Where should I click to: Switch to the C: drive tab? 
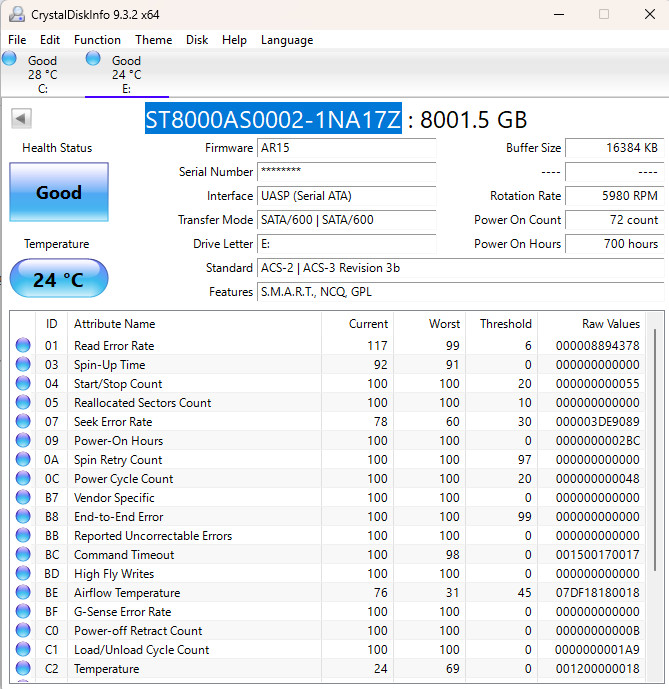(x=43, y=74)
